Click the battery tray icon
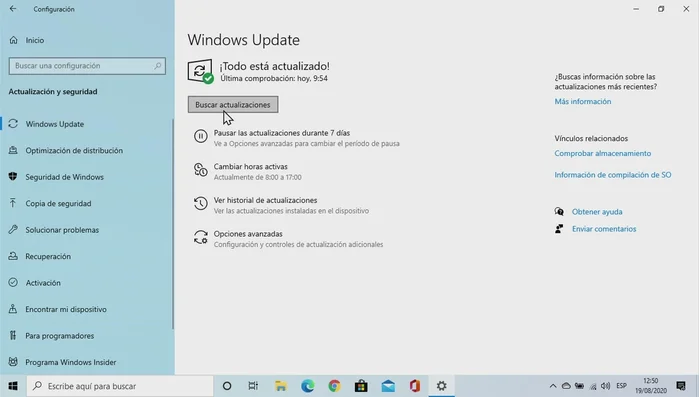This screenshot has width=699, height=397. (580, 386)
